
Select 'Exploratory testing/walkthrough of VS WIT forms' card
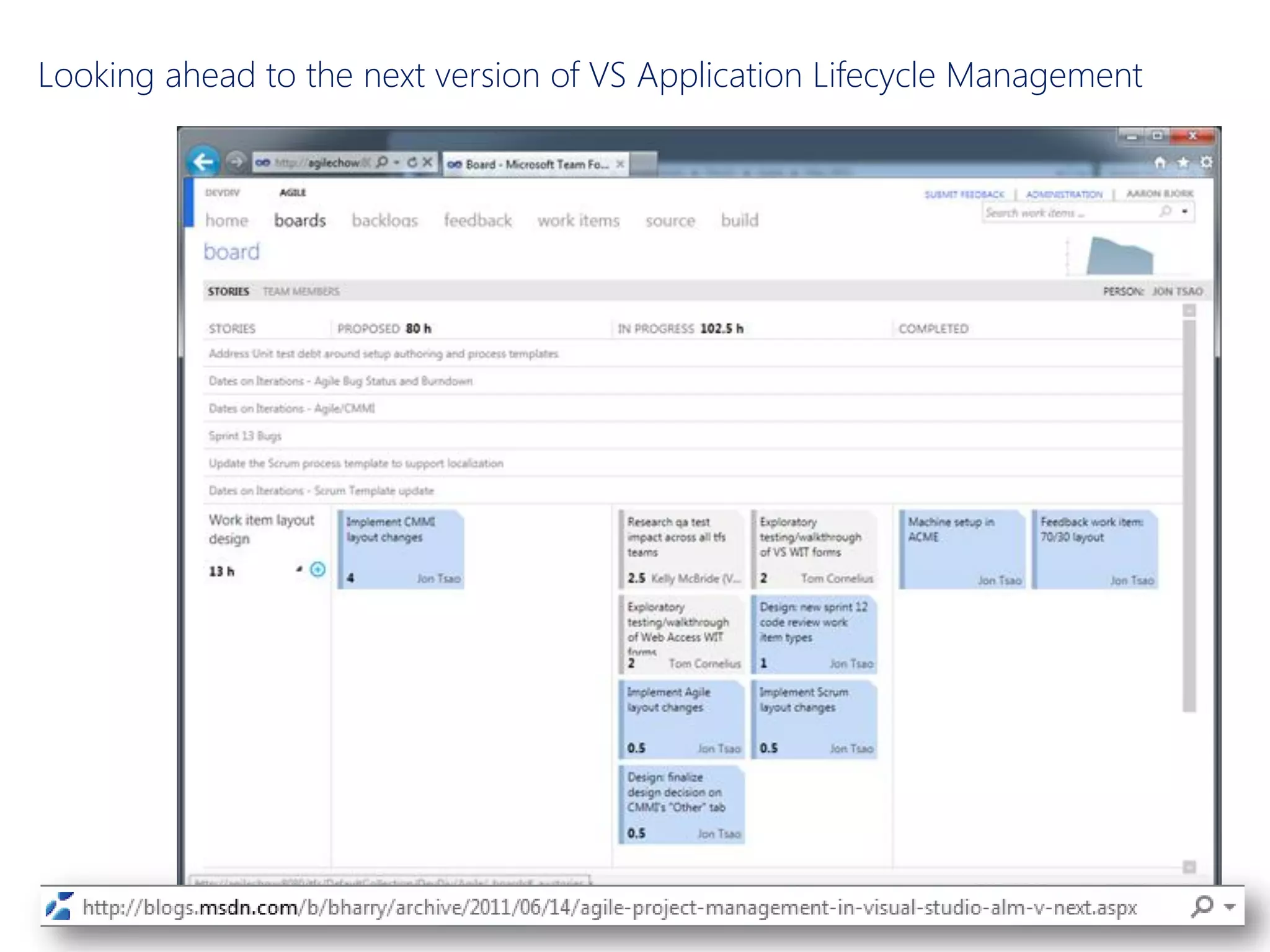(814, 549)
